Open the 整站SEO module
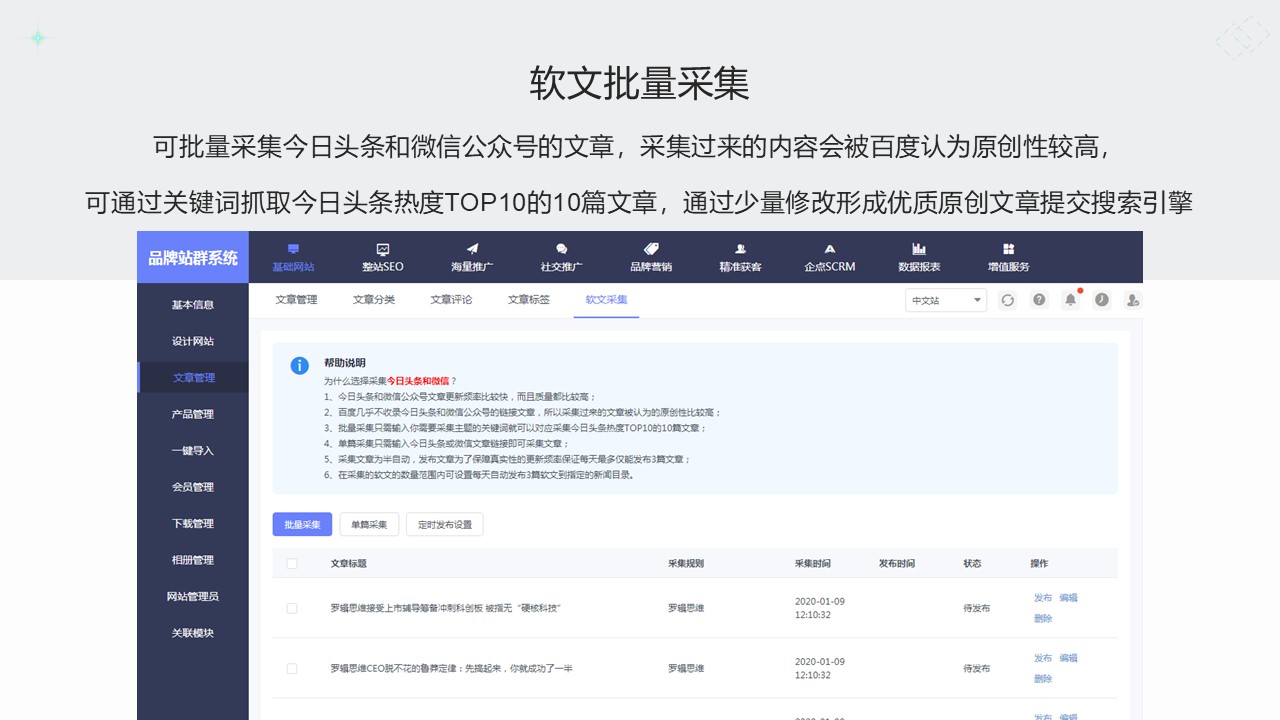The width and height of the screenshot is (1280, 720). pos(382,257)
